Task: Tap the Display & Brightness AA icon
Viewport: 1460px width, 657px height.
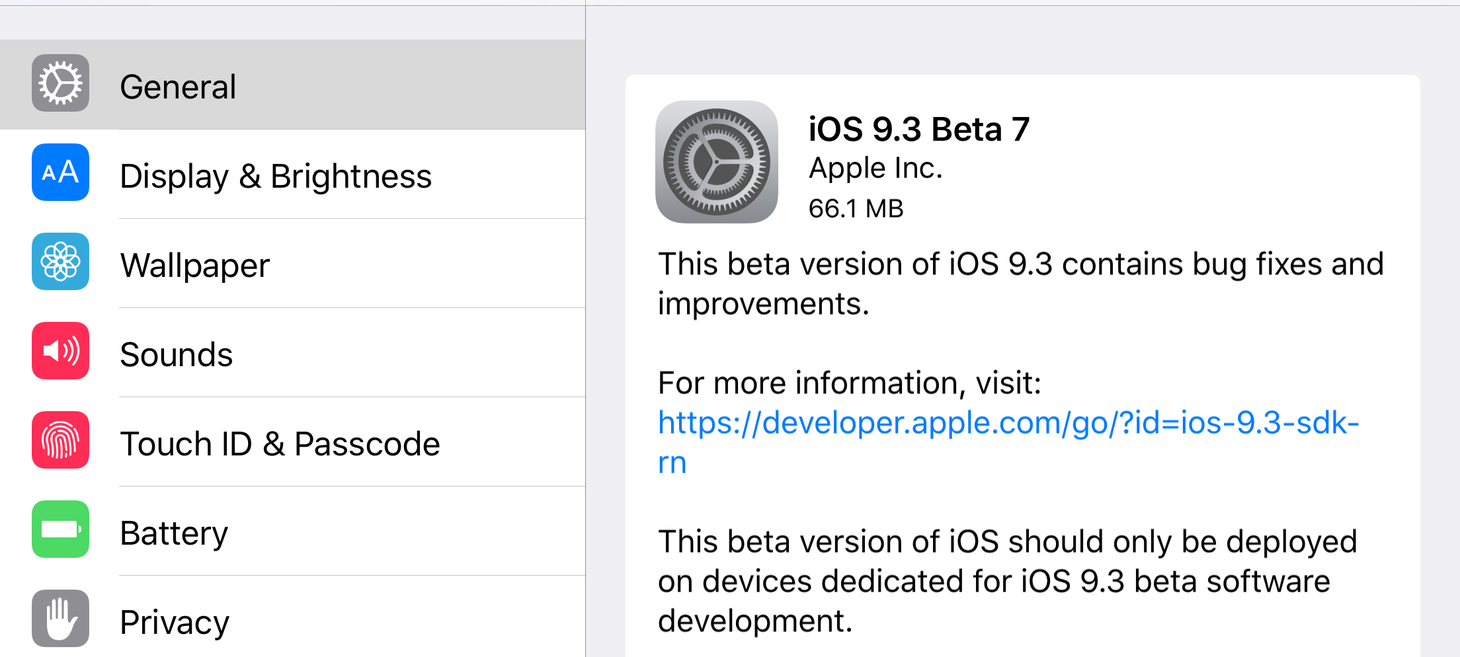Action: tap(60, 172)
